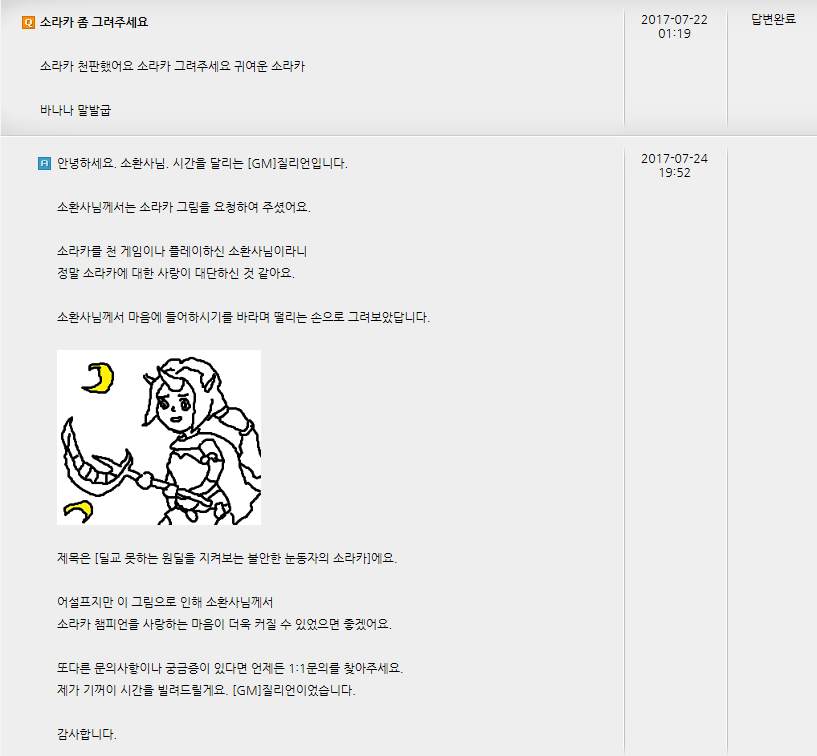Click the greeting line from [GM]질리언
The image size is (817, 756).
[x=202, y=164]
